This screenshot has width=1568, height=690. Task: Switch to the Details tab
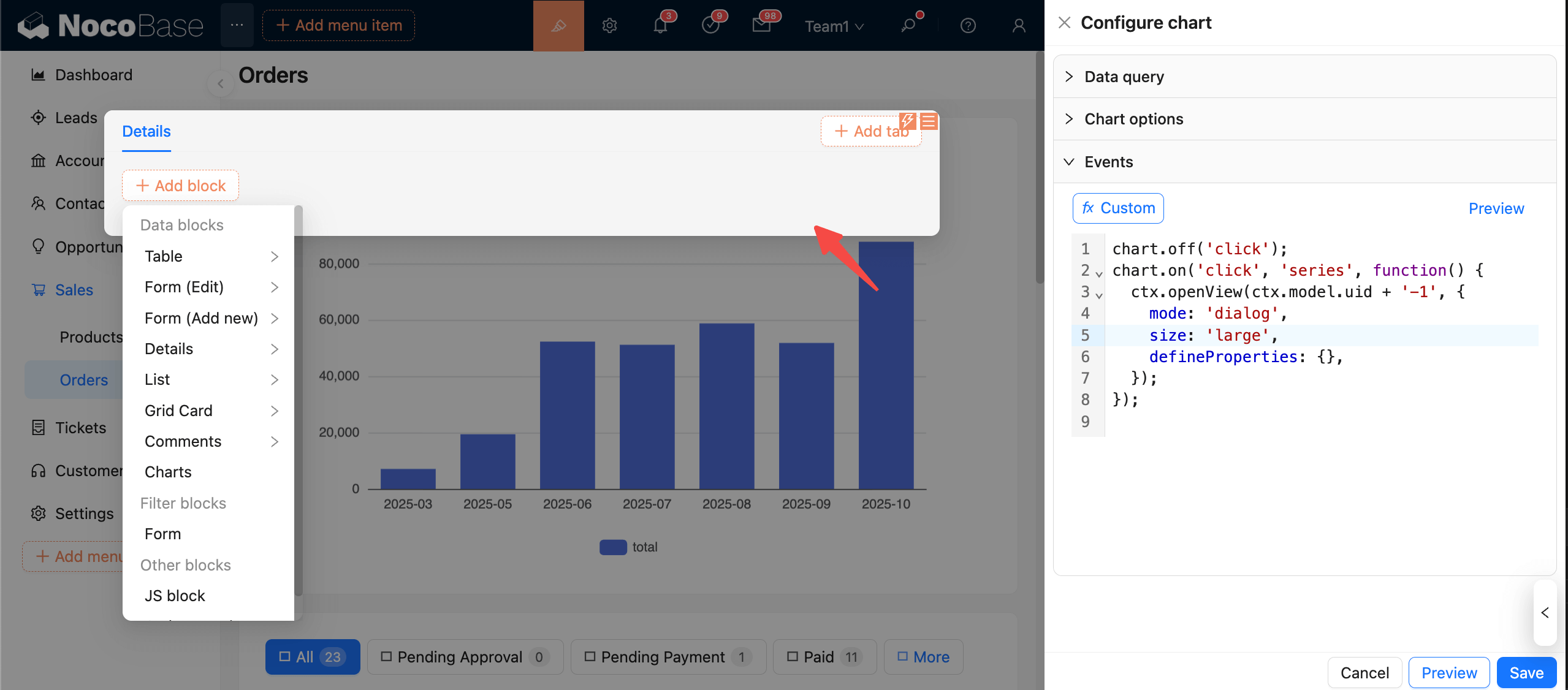coord(147,131)
